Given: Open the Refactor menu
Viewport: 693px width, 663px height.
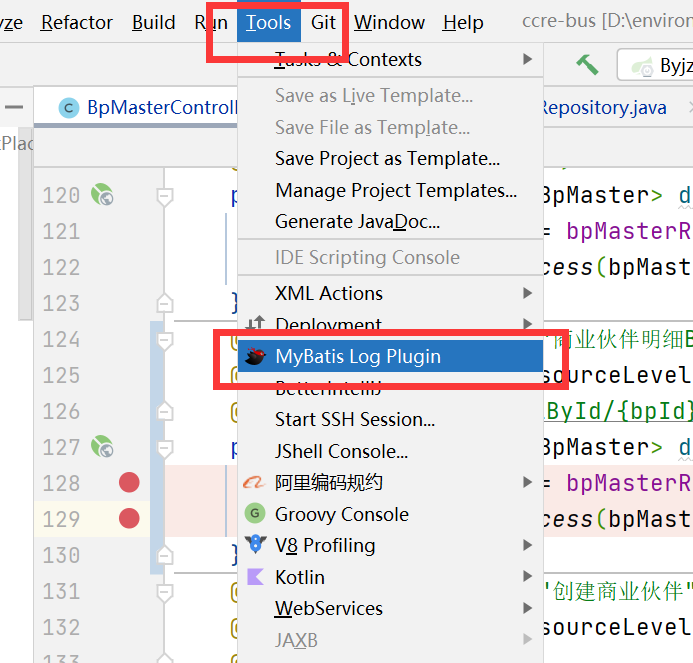Looking at the screenshot, I should [x=76, y=22].
